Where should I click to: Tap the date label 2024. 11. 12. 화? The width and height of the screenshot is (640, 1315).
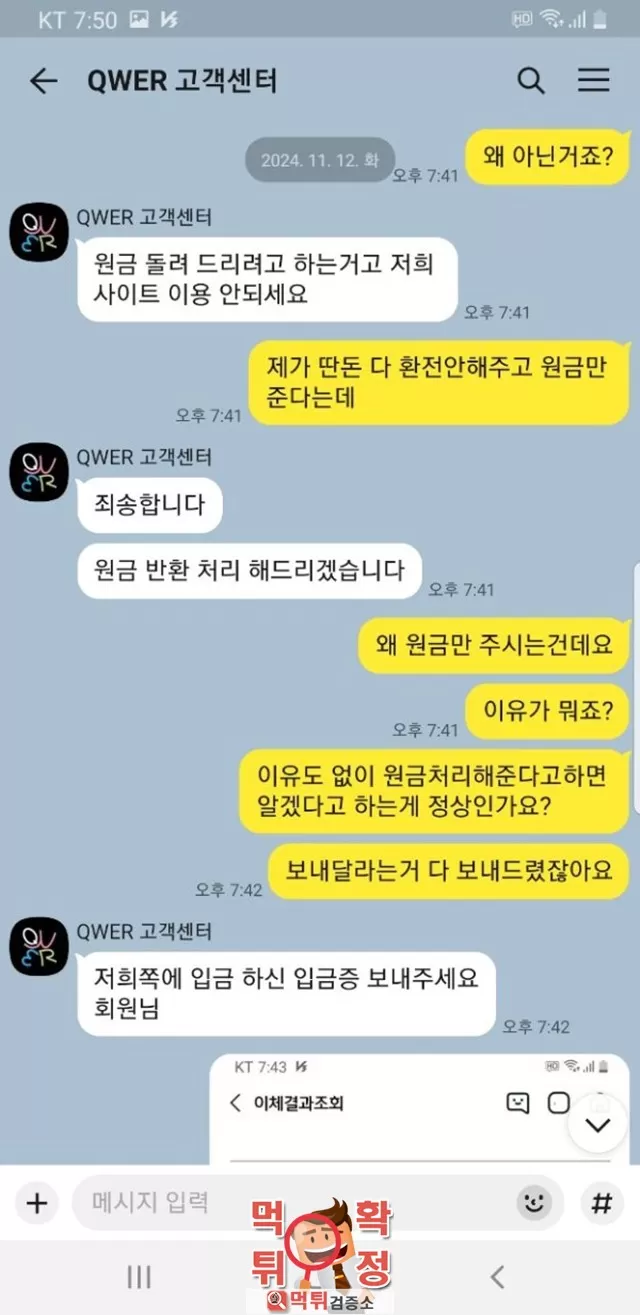[x=320, y=160]
